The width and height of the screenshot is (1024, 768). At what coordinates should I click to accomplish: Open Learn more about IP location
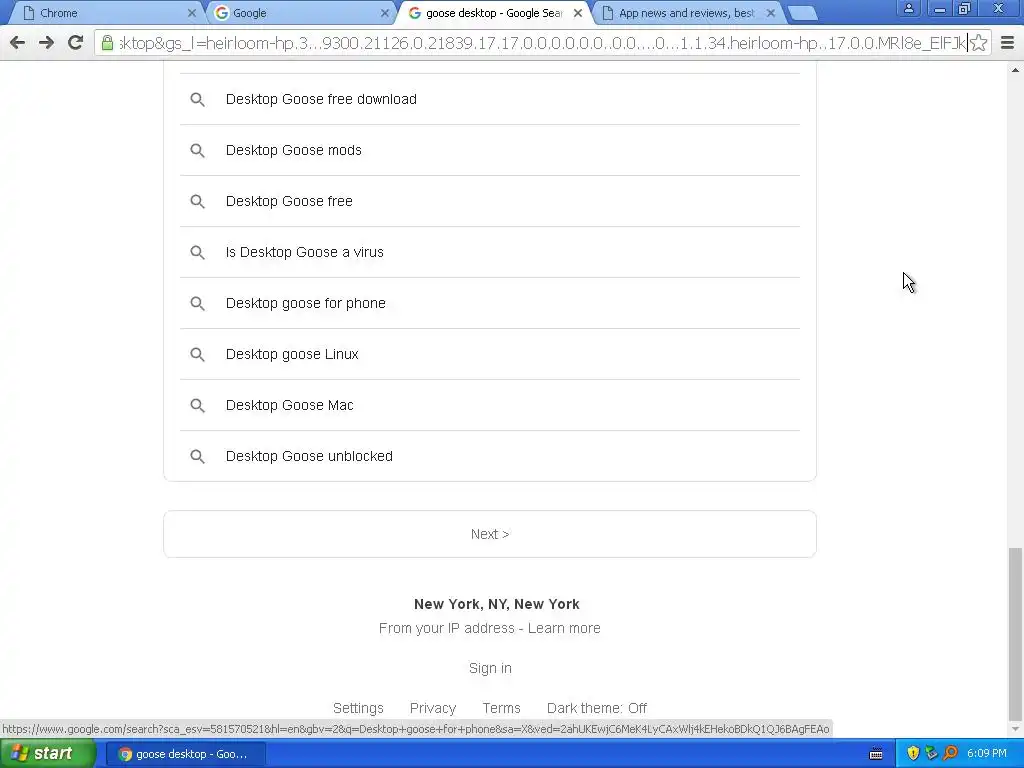(564, 628)
